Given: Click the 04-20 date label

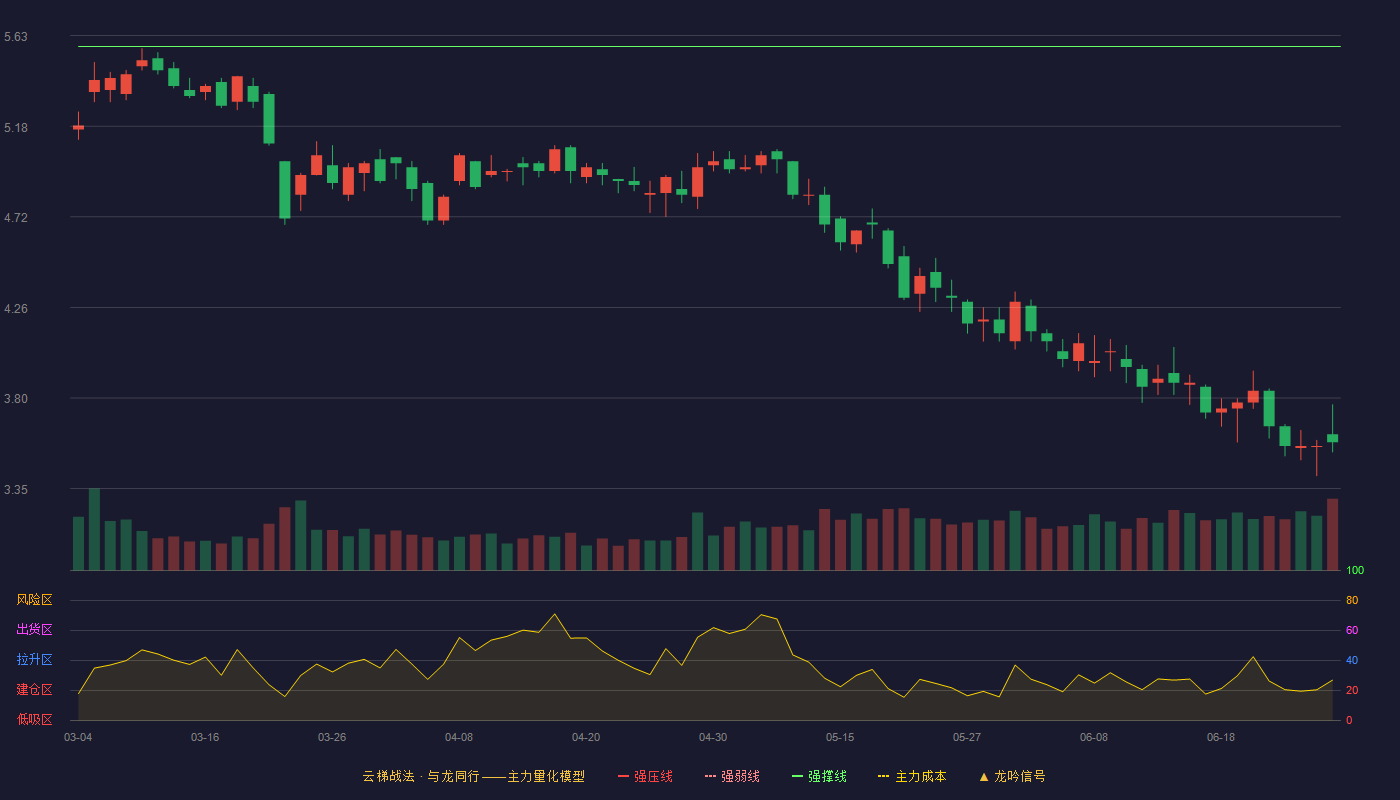Looking at the screenshot, I should pyautogui.click(x=586, y=737).
